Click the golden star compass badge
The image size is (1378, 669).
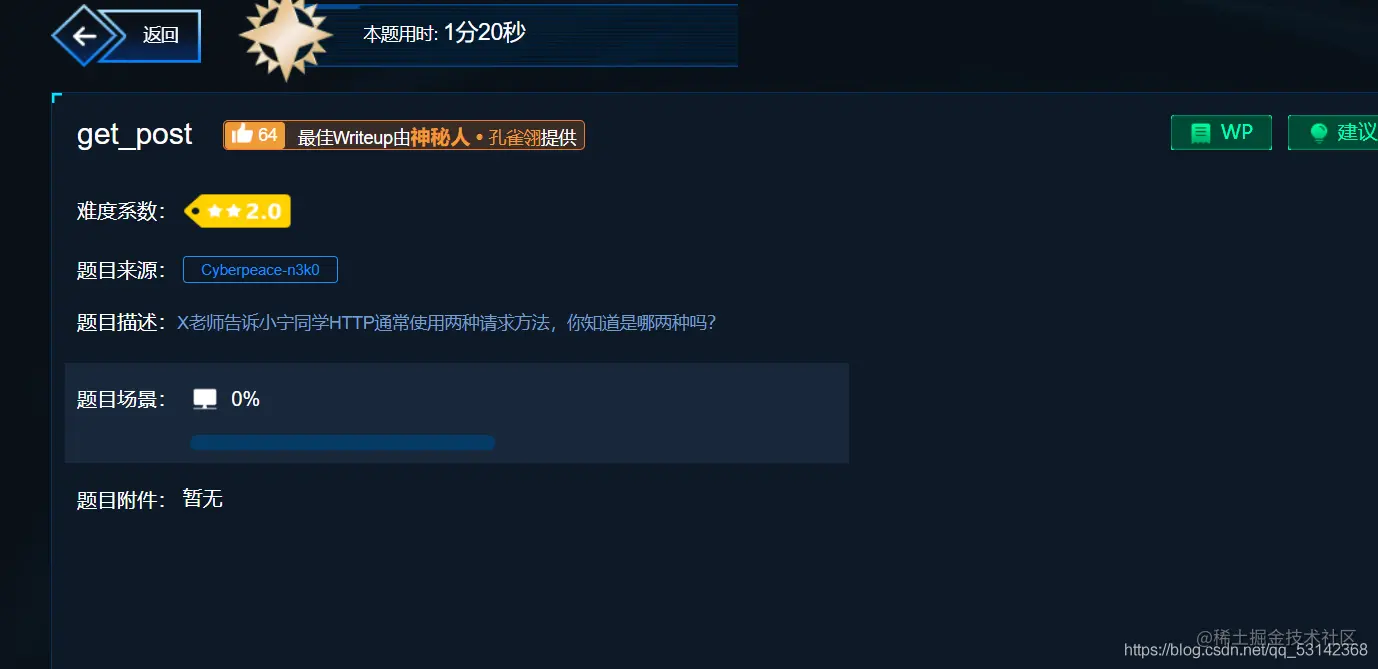pyautogui.click(x=286, y=37)
